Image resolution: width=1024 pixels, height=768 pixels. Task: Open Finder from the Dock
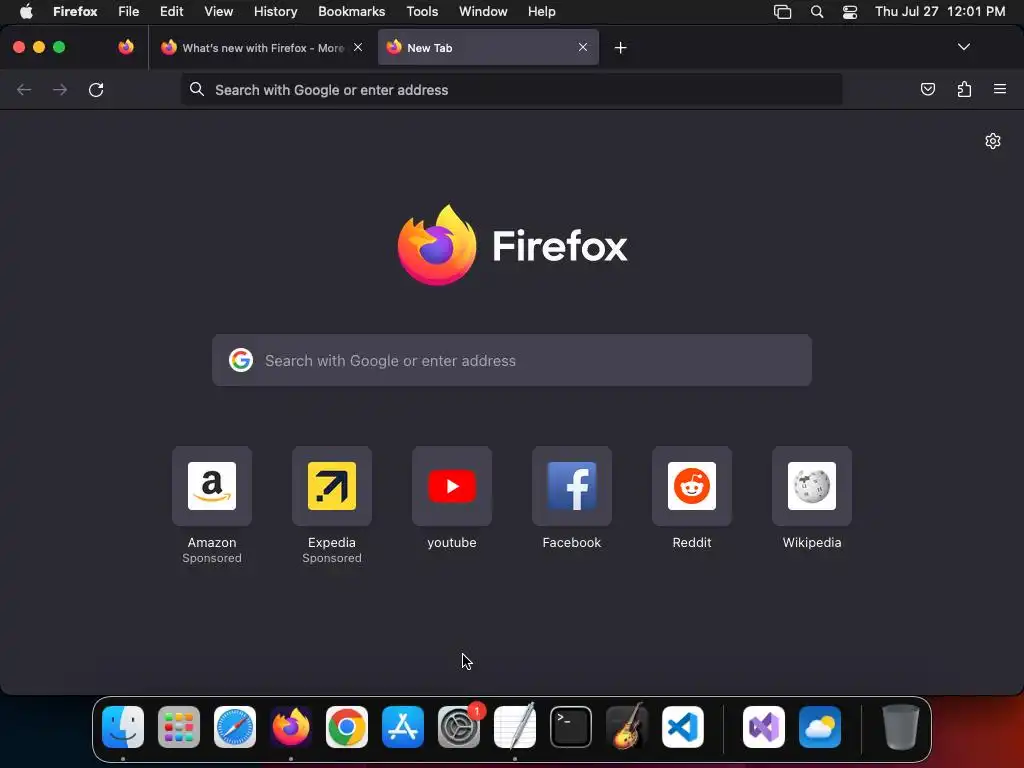click(x=123, y=726)
